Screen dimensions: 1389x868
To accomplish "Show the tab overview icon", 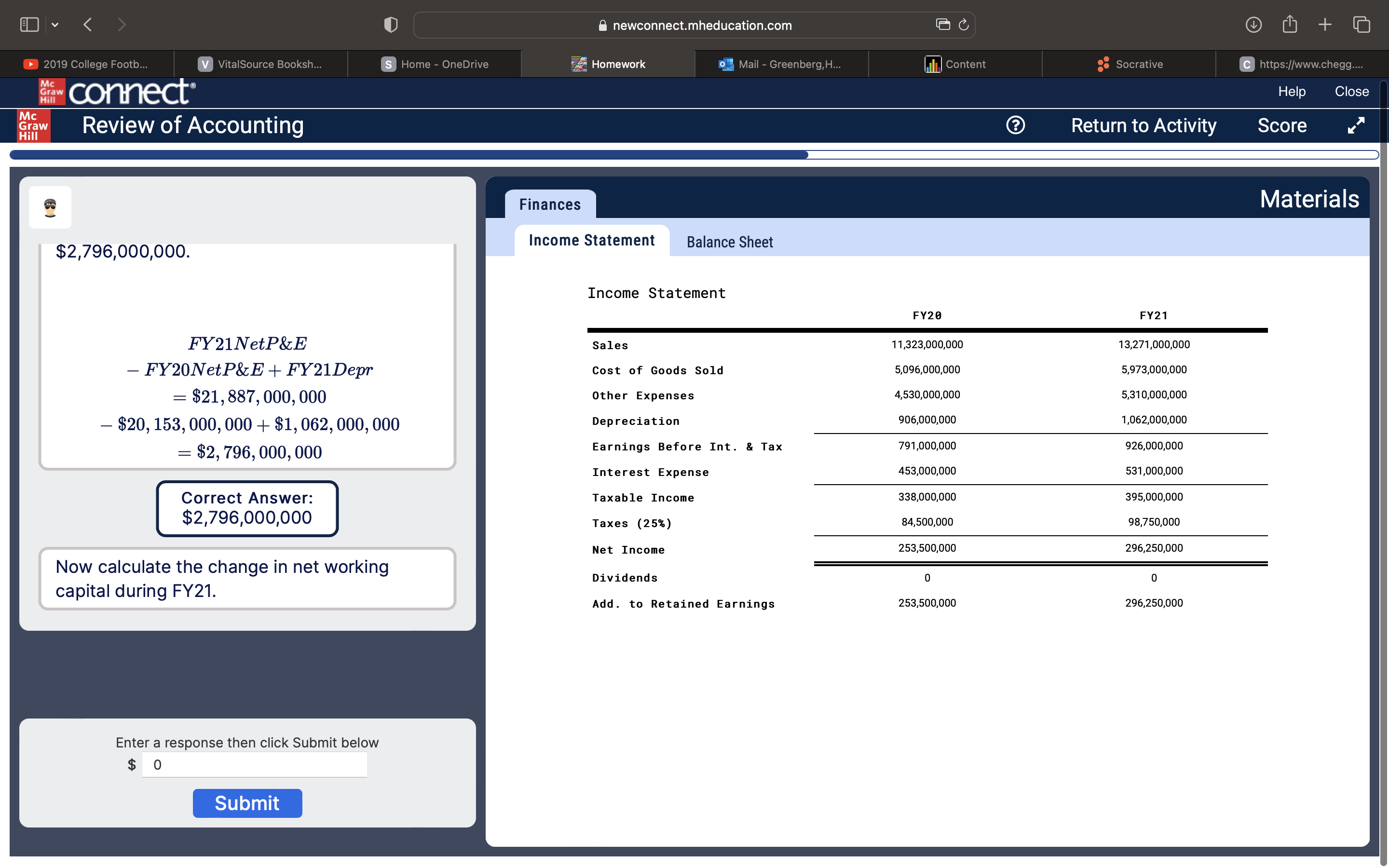I will click(x=1361, y=25).
